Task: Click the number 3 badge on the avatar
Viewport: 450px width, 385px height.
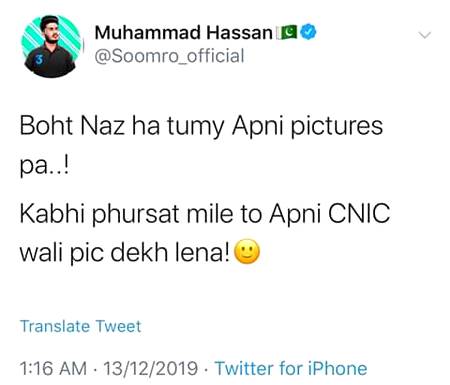Action: 39,60
